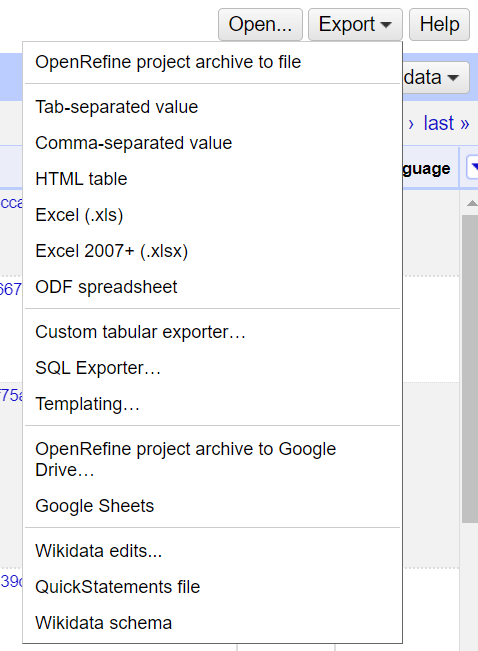Export data to Google Sheets

coord(212,506)
